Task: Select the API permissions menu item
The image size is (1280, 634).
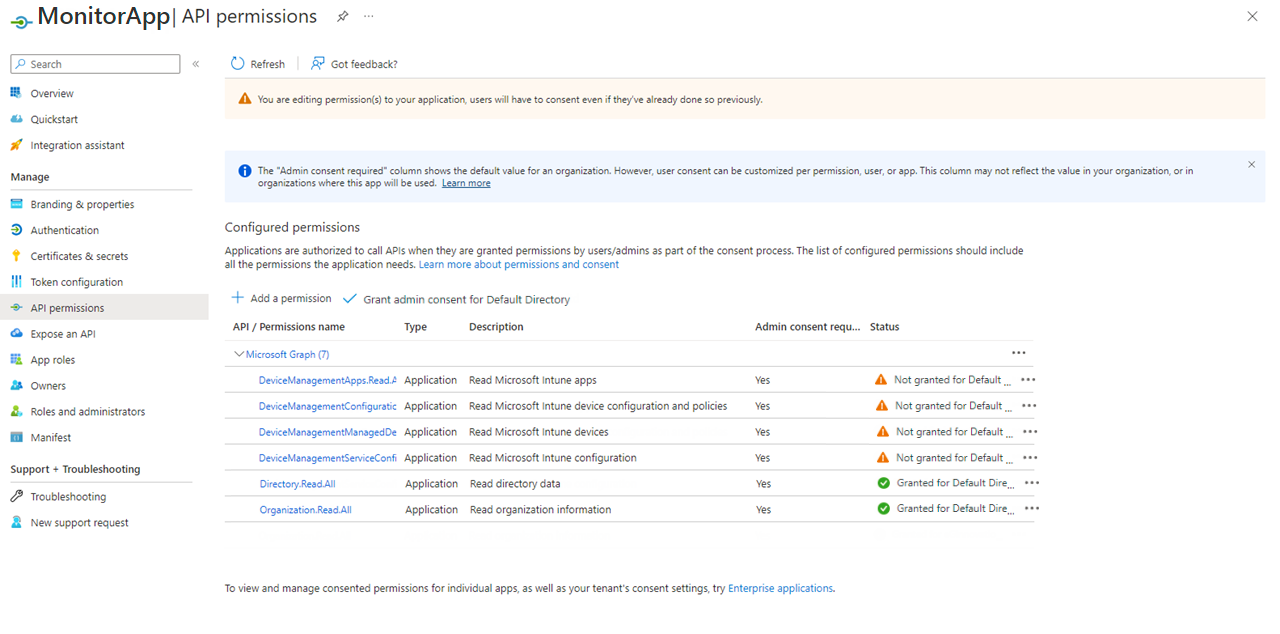Action: [x=104, y=308]
